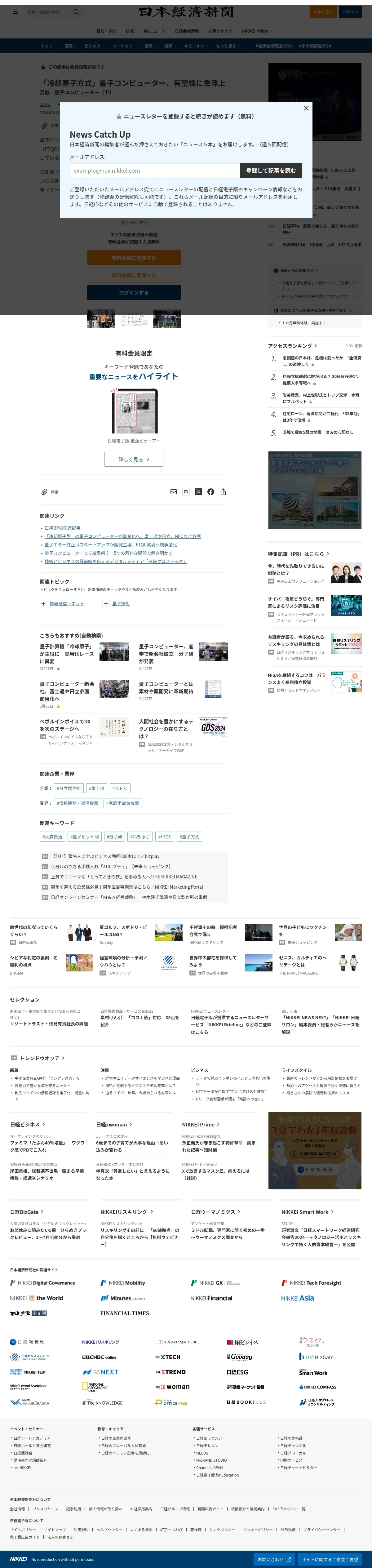Click the #情報機器・通信機器 industry tag

click(77, 803)
